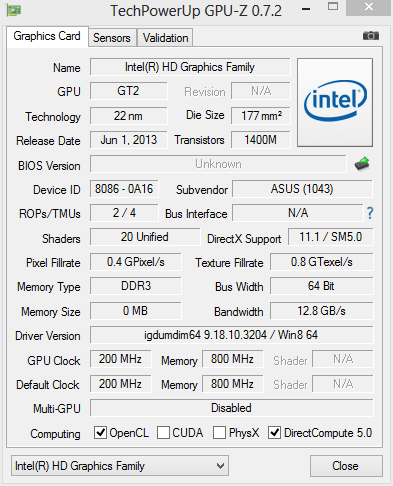393x486 pixels.
Task: Click the Intel logo image
Action: (x=335, y=102)
